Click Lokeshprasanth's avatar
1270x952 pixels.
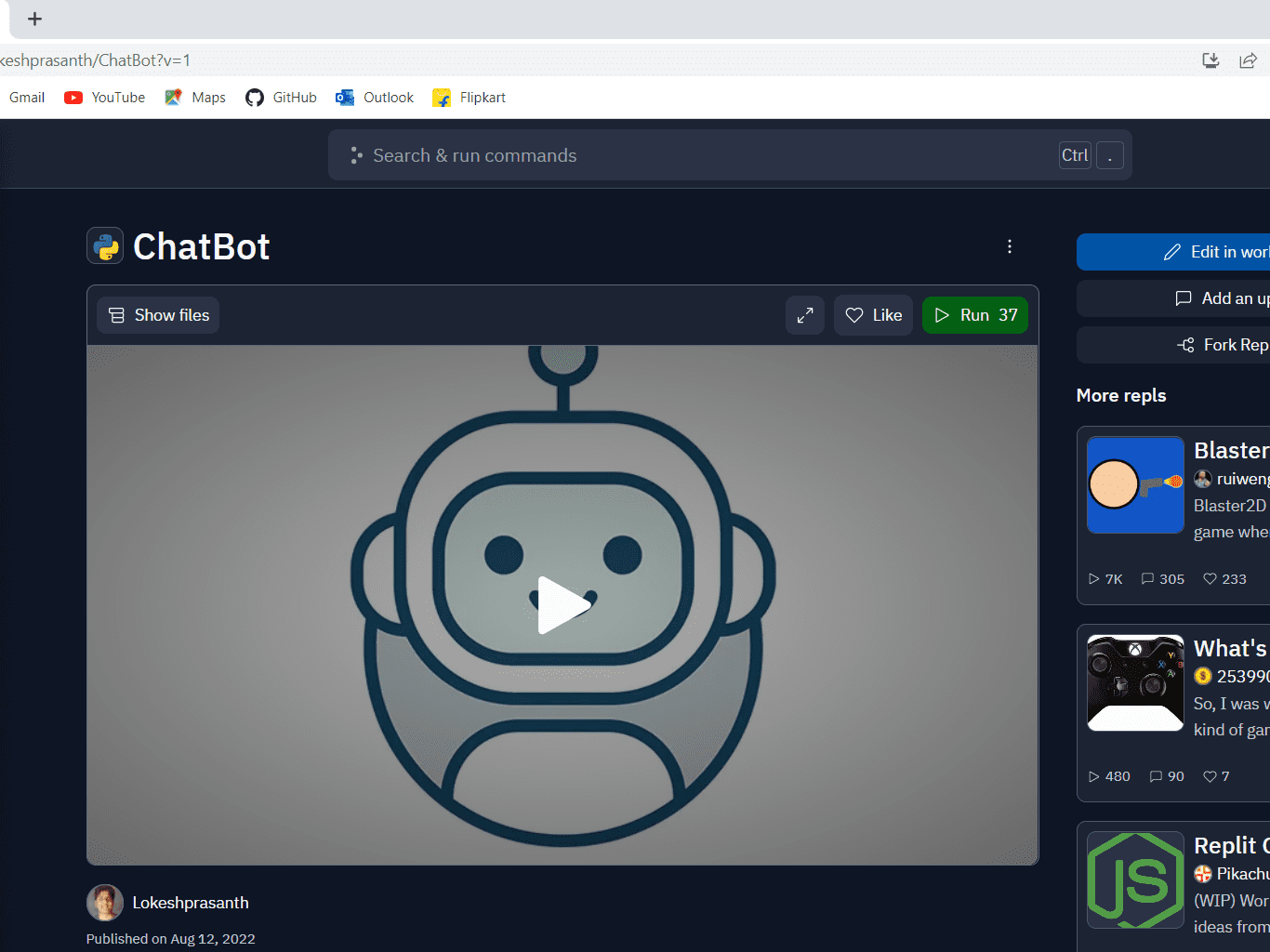point(105,903)
